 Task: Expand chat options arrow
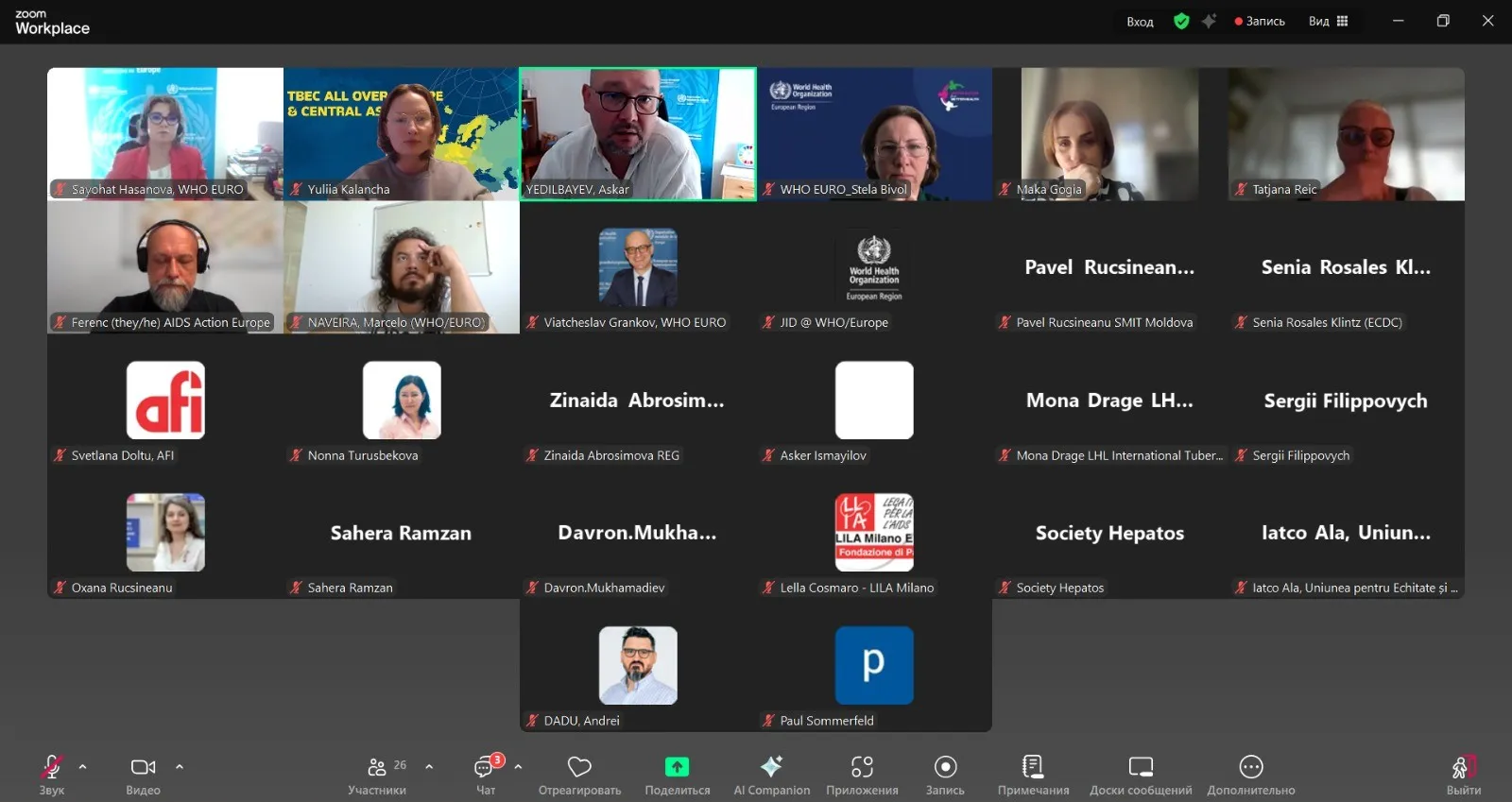tap(518, 766)
